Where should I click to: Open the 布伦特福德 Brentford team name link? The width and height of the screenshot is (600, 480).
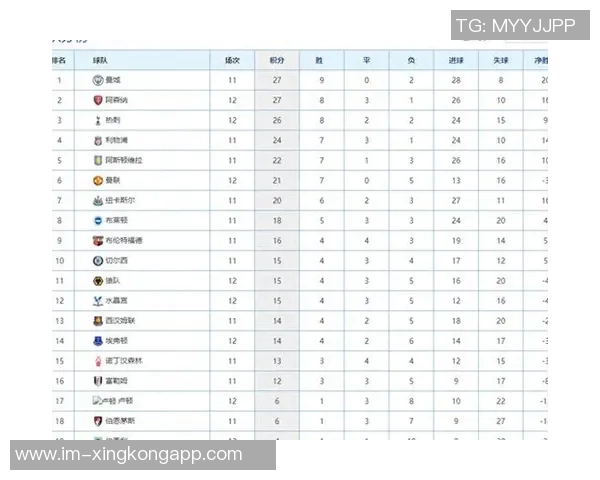point(124,240)
